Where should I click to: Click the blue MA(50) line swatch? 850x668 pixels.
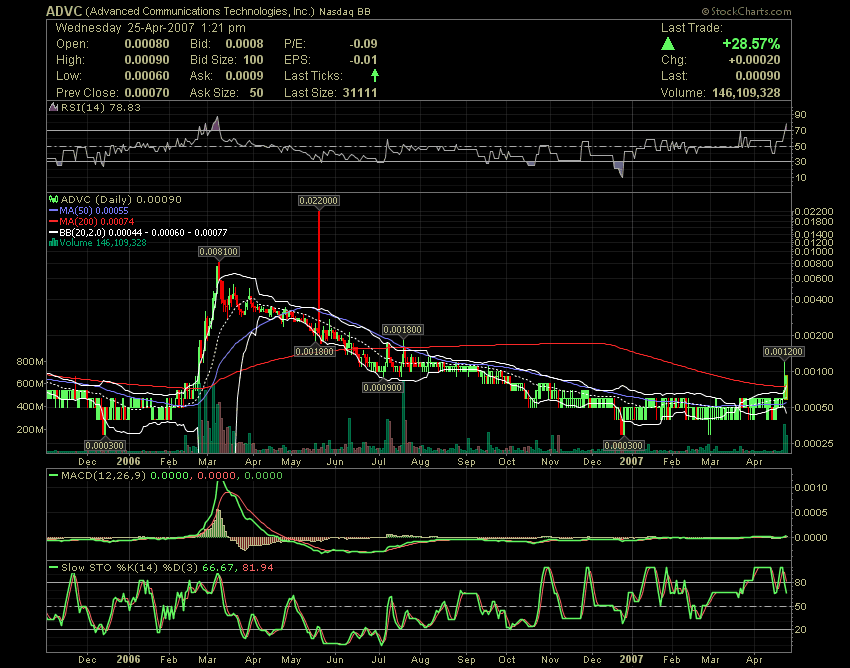click(x=53, y=210)
